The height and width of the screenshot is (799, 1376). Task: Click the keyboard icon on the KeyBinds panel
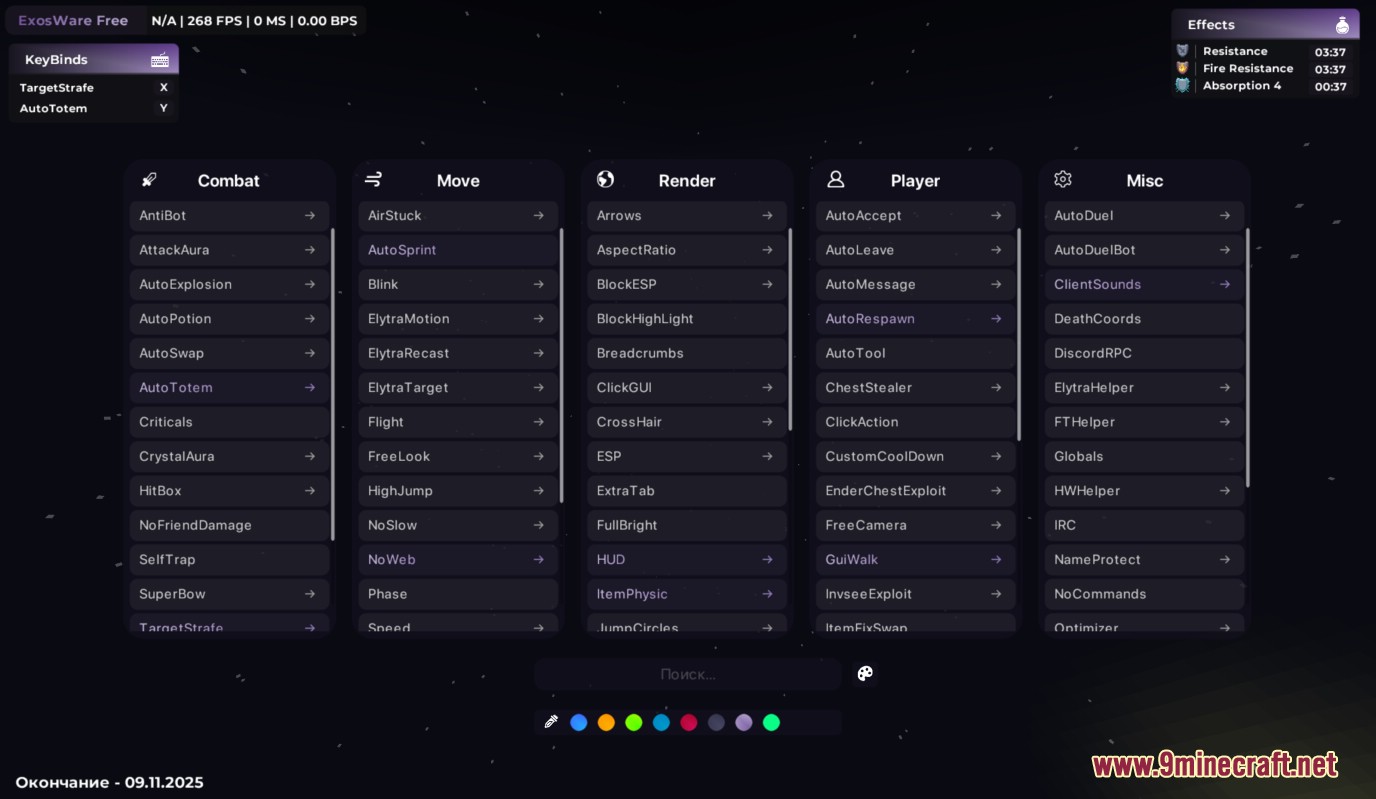click(x=159, y=59)
